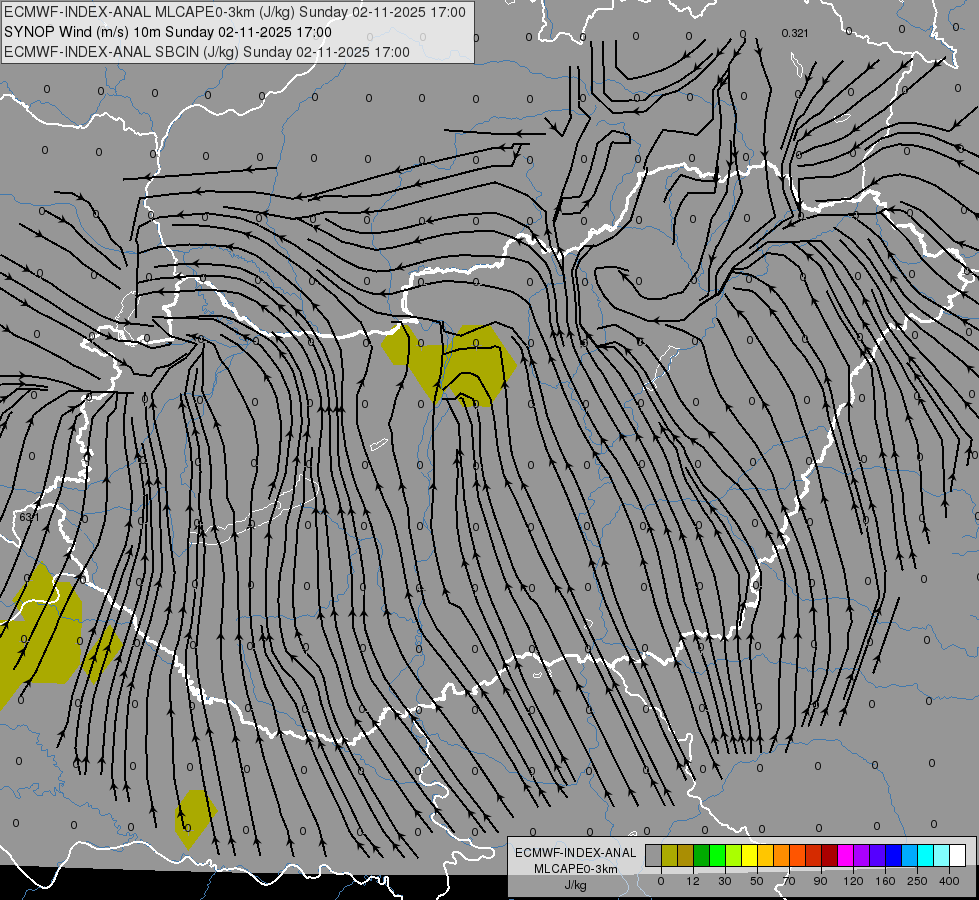
Task: Click the 0.321 value on the map
Action: [x=795, y=33]
